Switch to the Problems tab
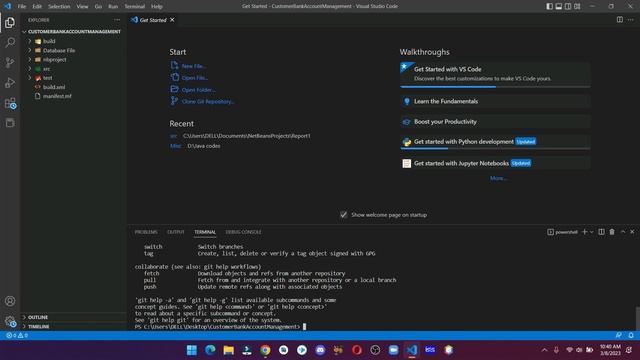This screenshot has height=360, width=640. [x=146, y=232]
